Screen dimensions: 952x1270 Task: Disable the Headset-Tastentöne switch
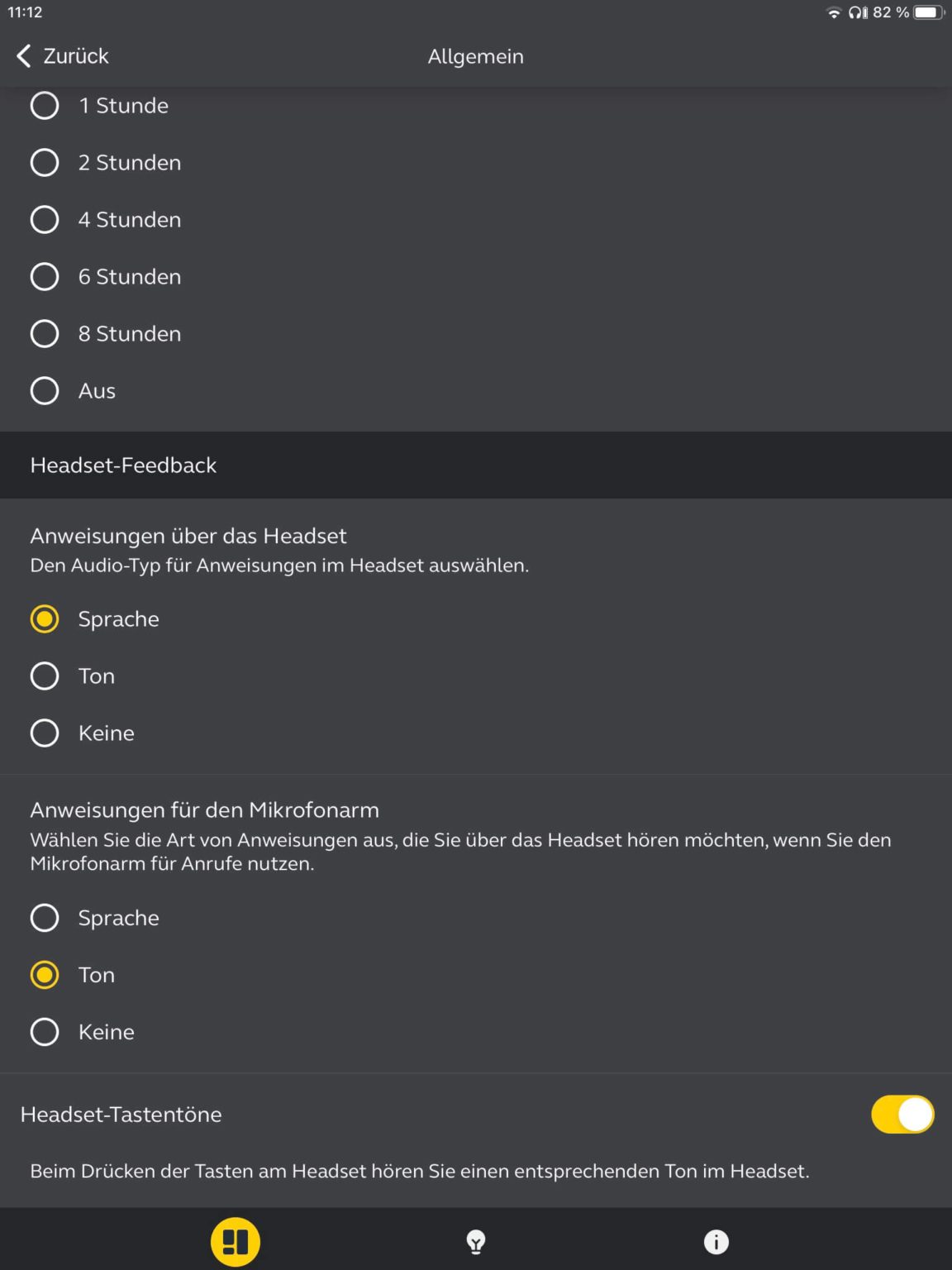tap(902, 1115)
